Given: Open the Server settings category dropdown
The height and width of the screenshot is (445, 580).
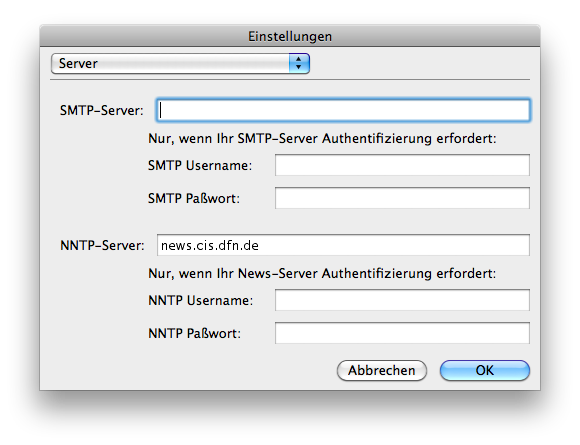Looking at the screenshot, I should click(180, 64).
